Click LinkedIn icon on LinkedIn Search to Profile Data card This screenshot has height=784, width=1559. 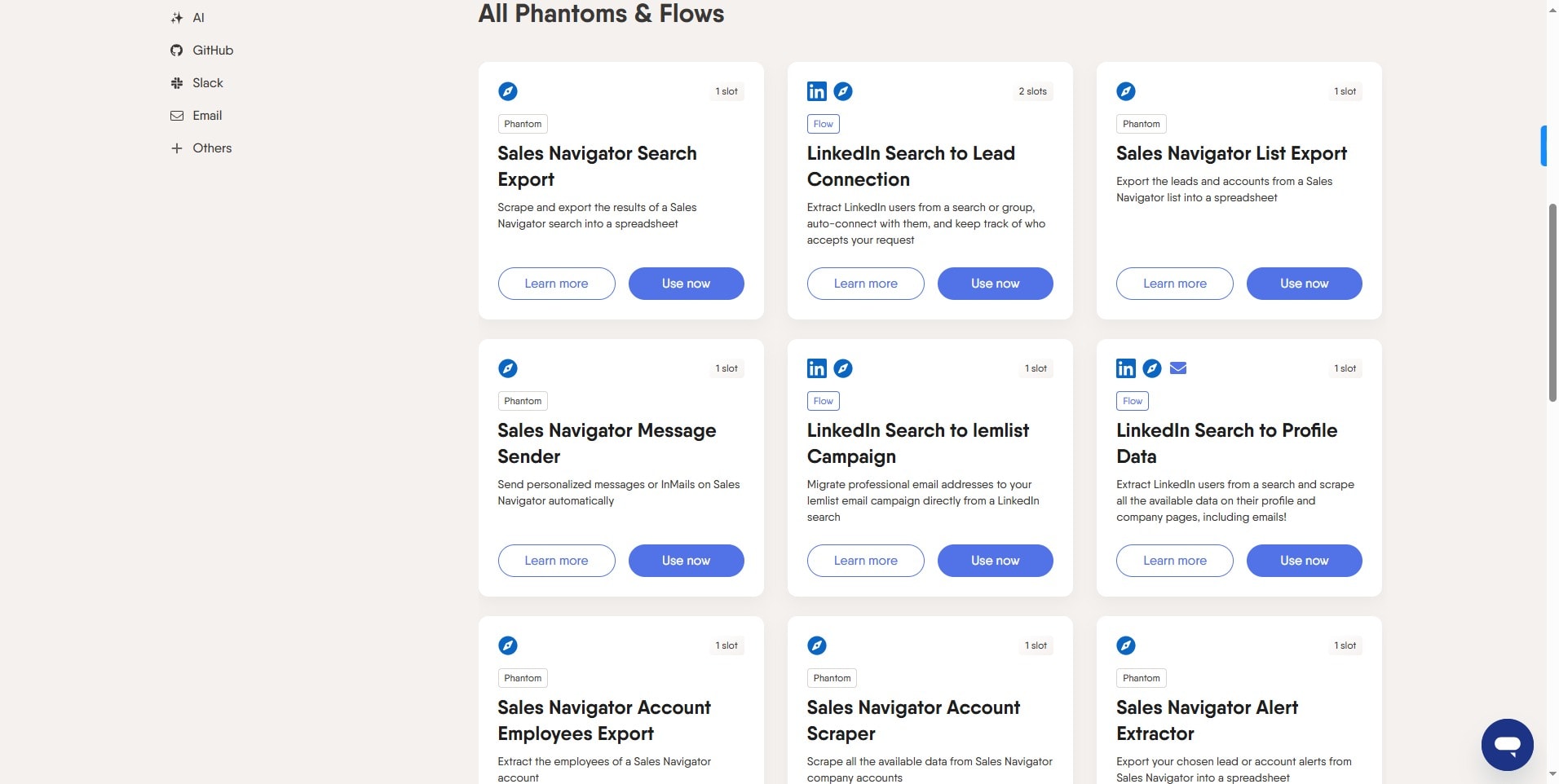click(1126, 368)
